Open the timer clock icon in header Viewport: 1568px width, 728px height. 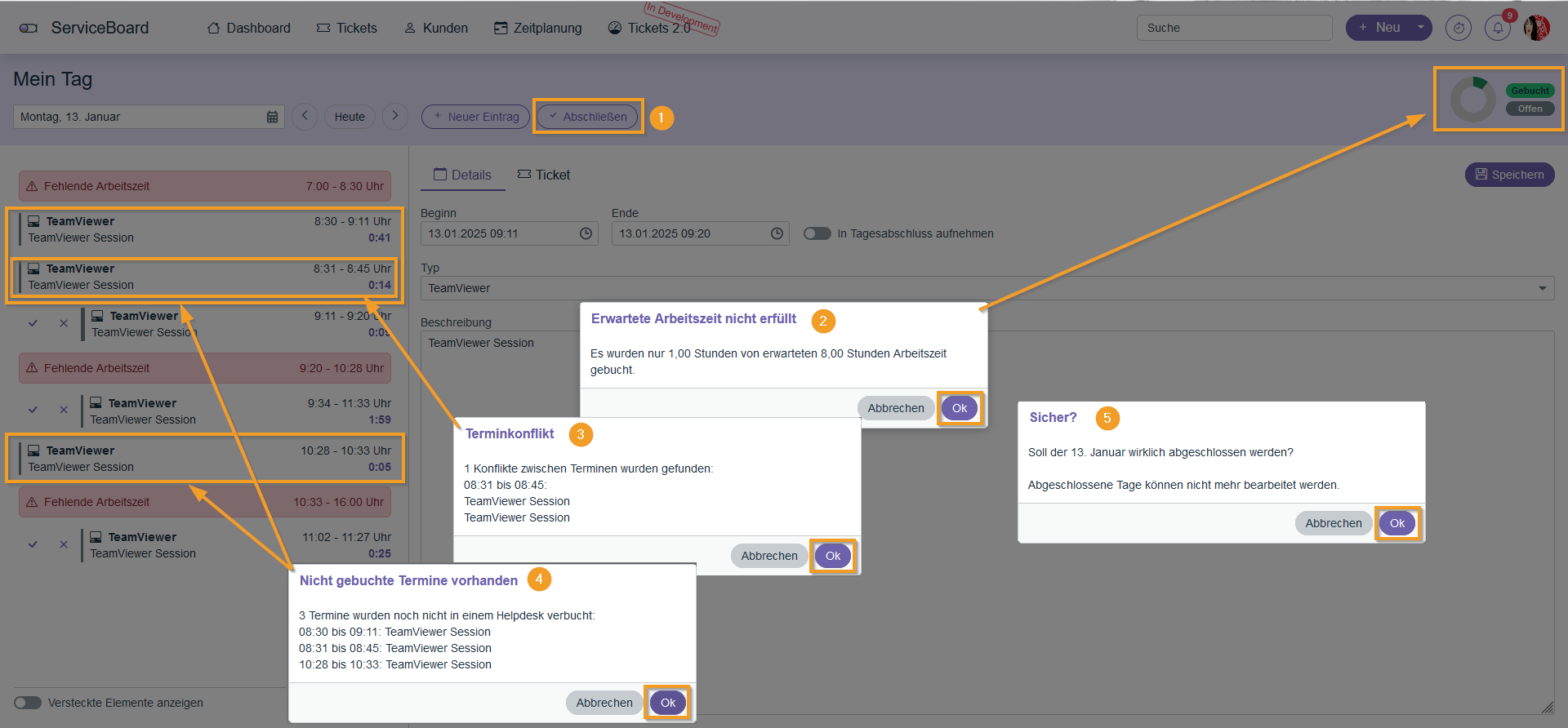(x=1458, y=28)
